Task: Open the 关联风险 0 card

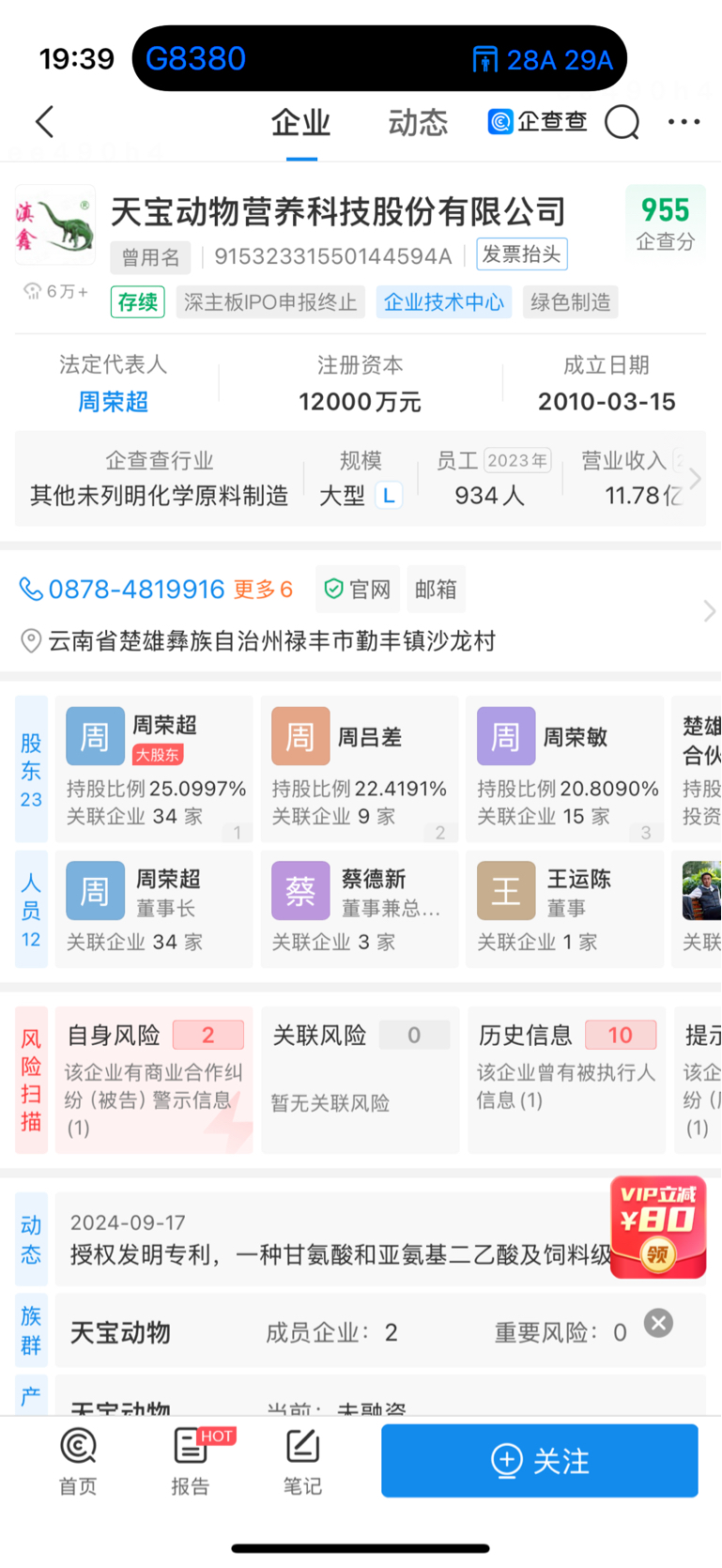Action: click(x=360, y=1080)
